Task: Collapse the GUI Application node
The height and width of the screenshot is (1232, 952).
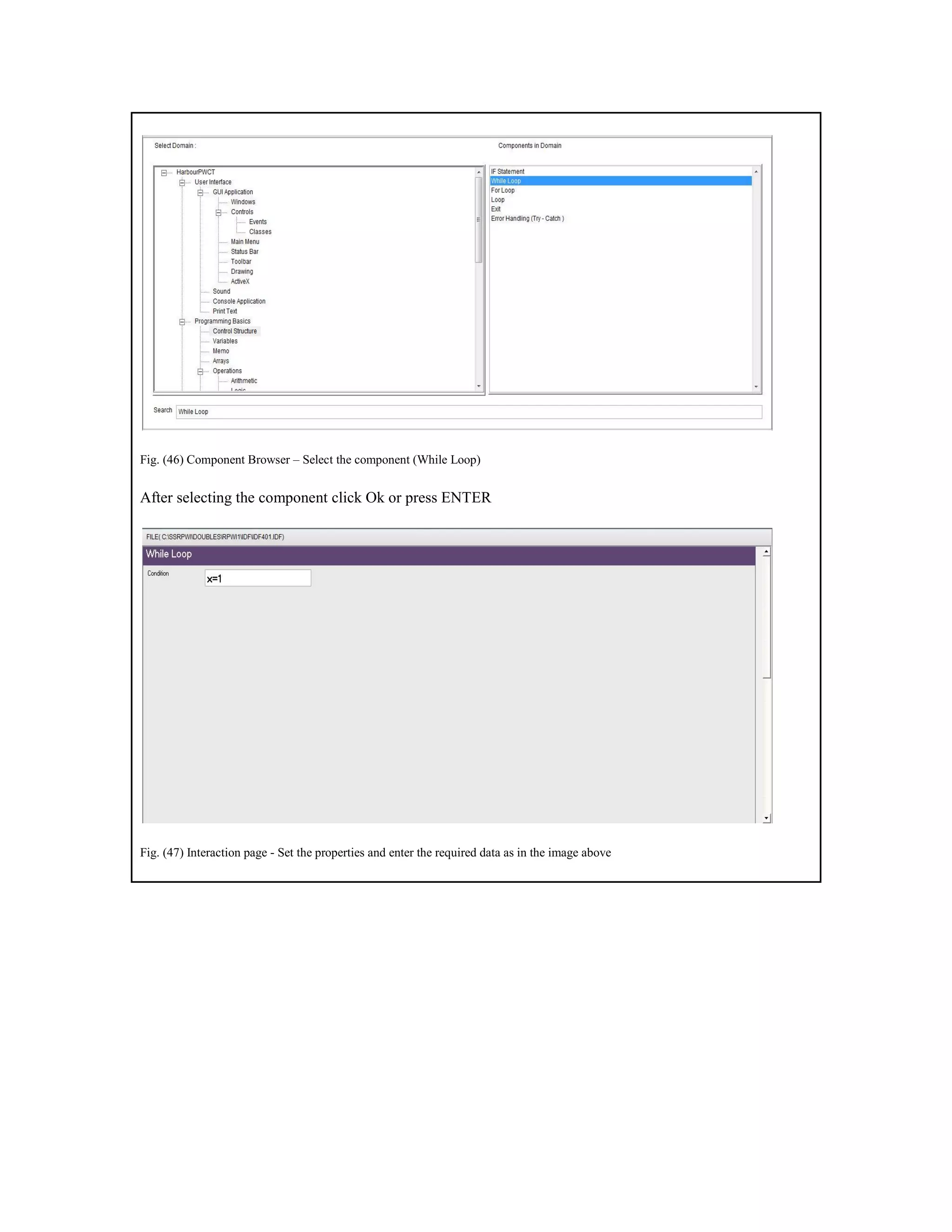Action: coord(200,192)
